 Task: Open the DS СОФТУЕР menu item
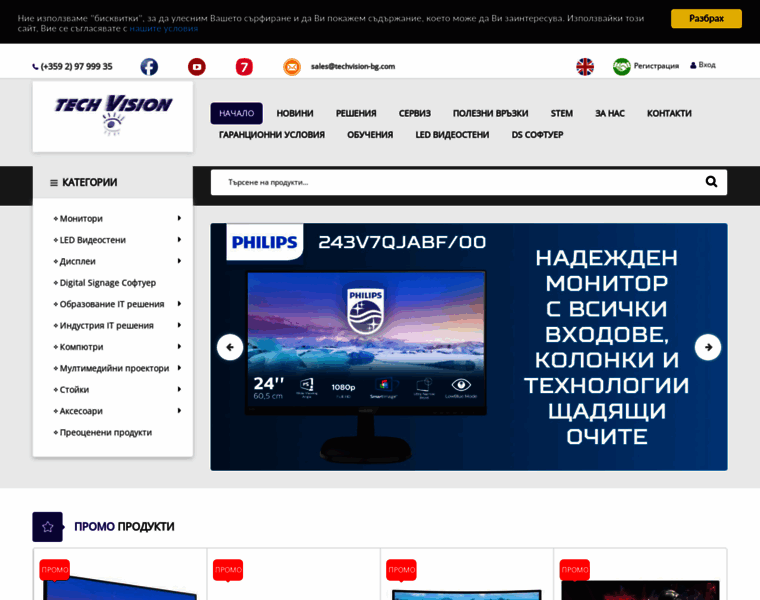(537, 135)
